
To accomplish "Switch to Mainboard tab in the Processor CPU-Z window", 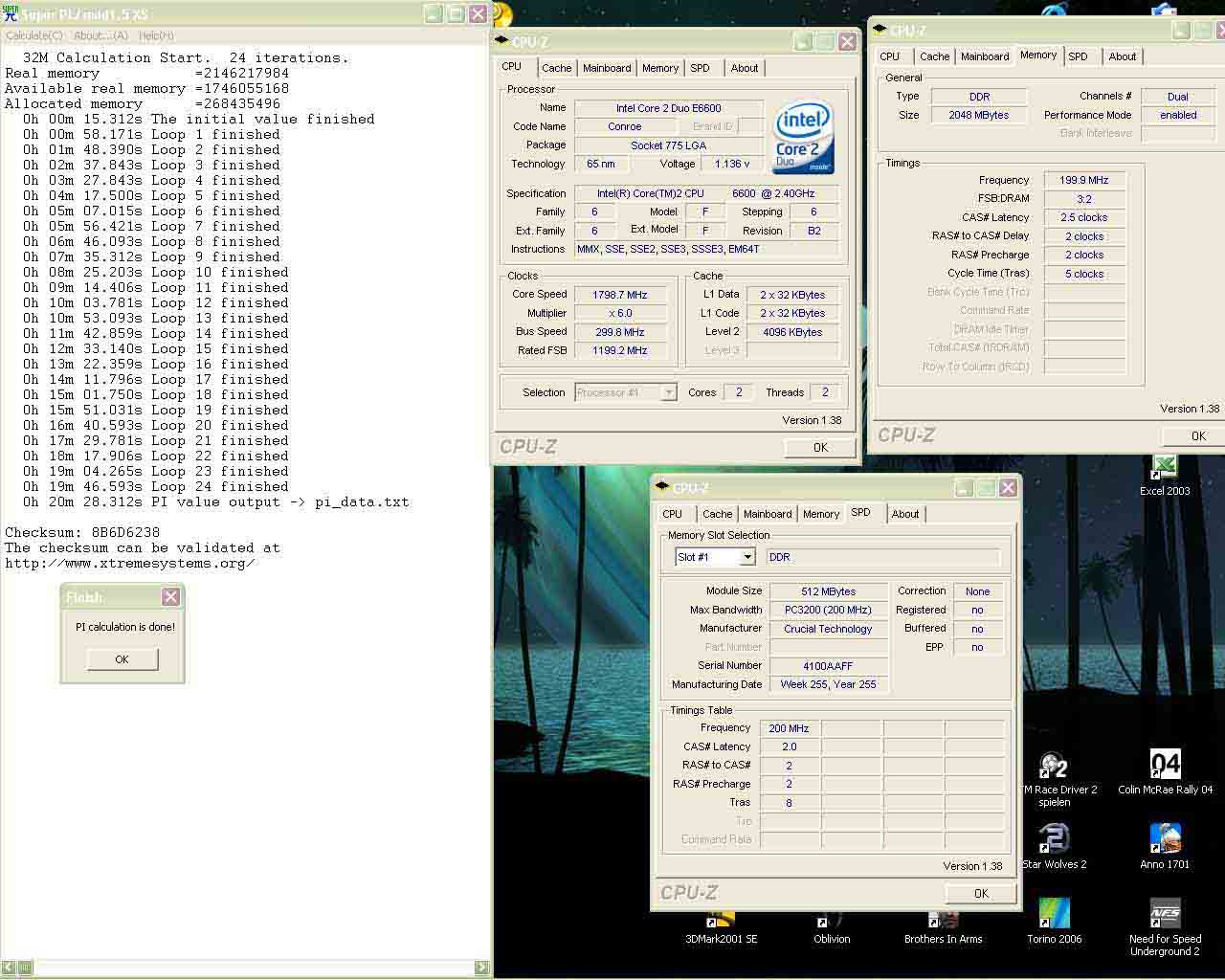I will click(x=607, y=68).
